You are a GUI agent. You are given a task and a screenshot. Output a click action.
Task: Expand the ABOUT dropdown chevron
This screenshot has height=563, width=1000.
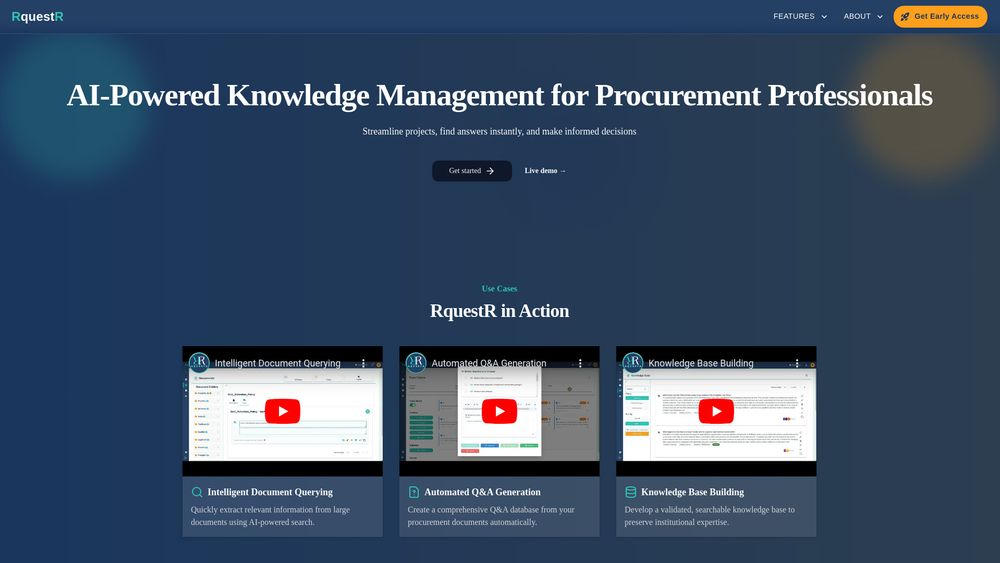(880, 17)
